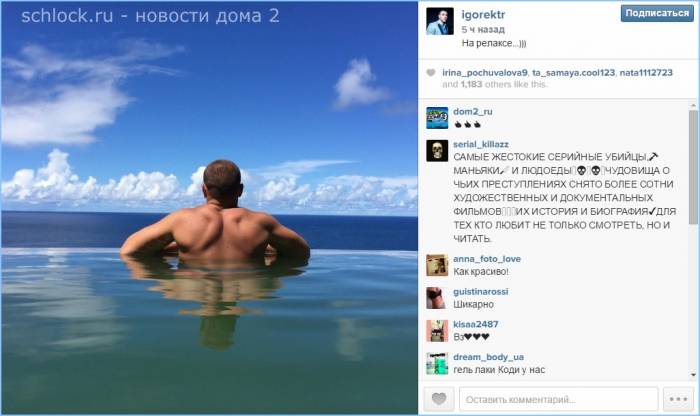The width and height of the screenshot is (700, 416).
Task: Click guistinarossi profile picture
Action: point(437,298)
